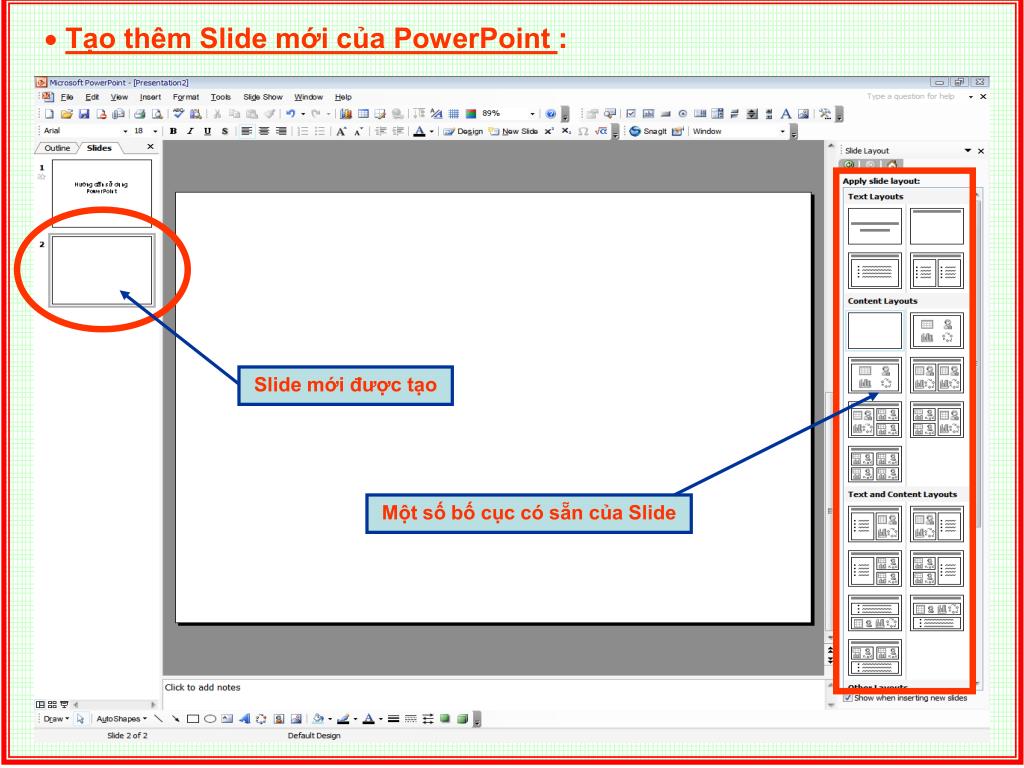1024x768 pixels.
Task: Switch to the Slides tab
Action: (x=99, y=148)
